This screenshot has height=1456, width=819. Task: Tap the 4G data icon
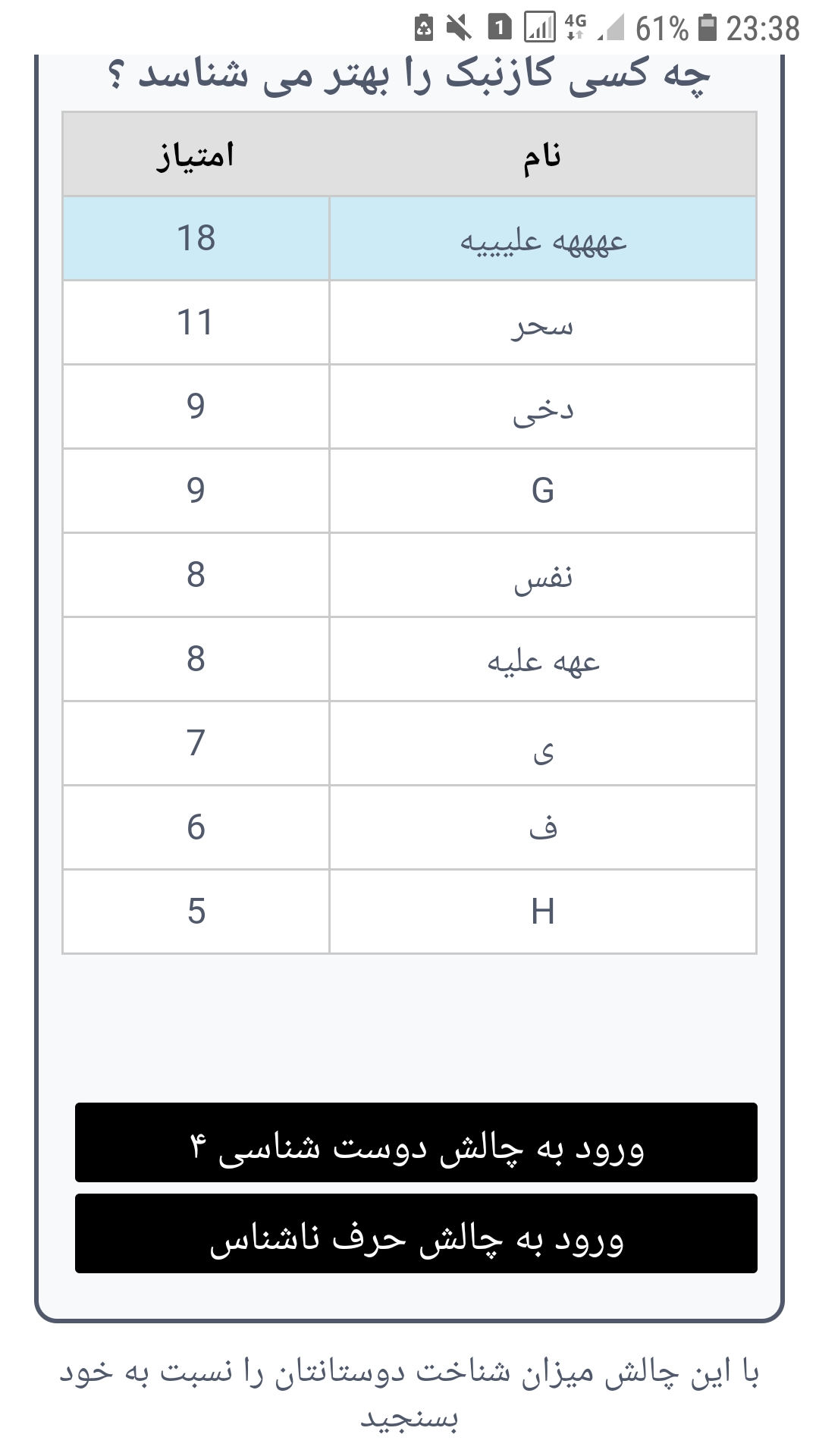pos(576,27)
